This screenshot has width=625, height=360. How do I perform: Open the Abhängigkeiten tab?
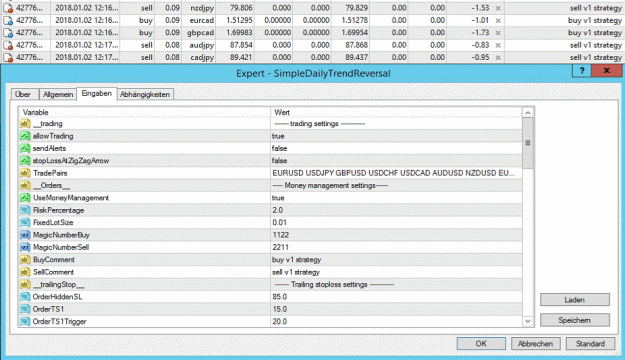(145, 94)
